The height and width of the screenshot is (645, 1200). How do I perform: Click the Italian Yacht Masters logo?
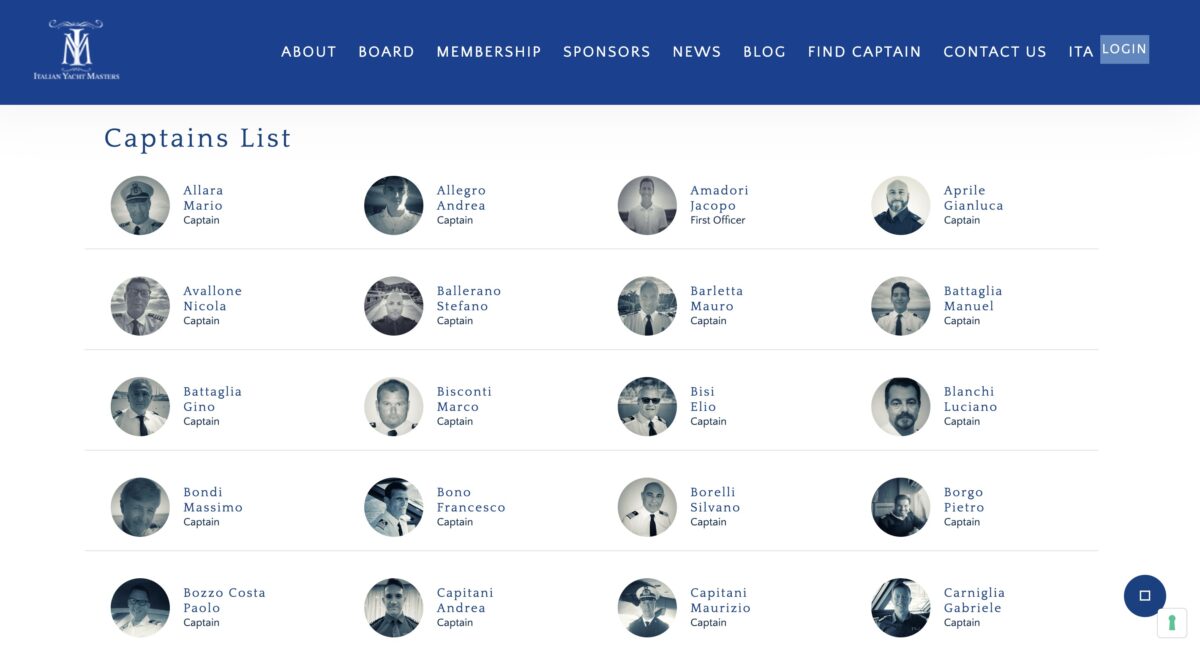point(76,50)
